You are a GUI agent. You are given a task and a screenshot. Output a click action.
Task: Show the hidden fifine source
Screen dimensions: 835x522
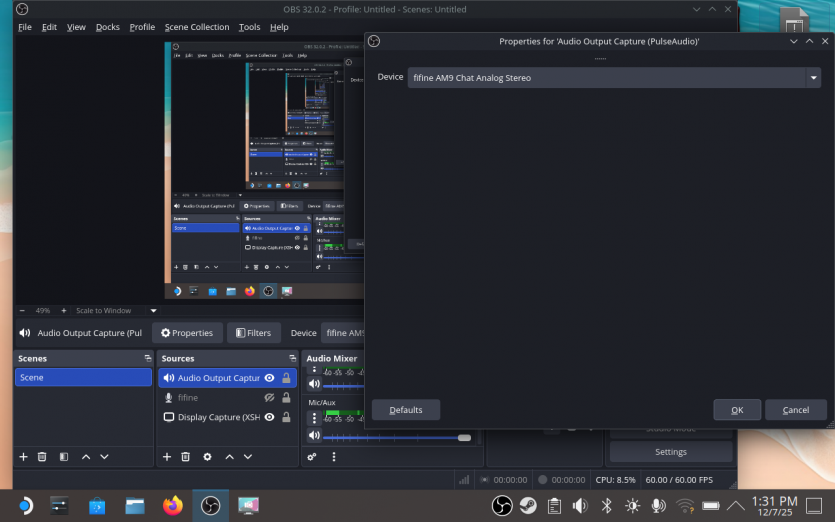pos(269,398)
